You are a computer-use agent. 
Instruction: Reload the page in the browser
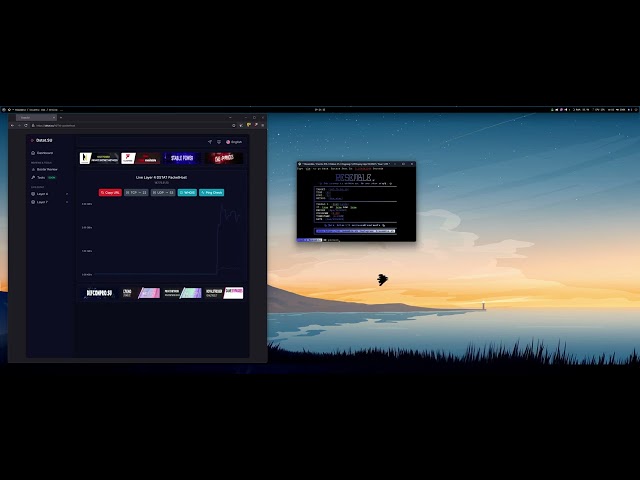pos(26,125)
